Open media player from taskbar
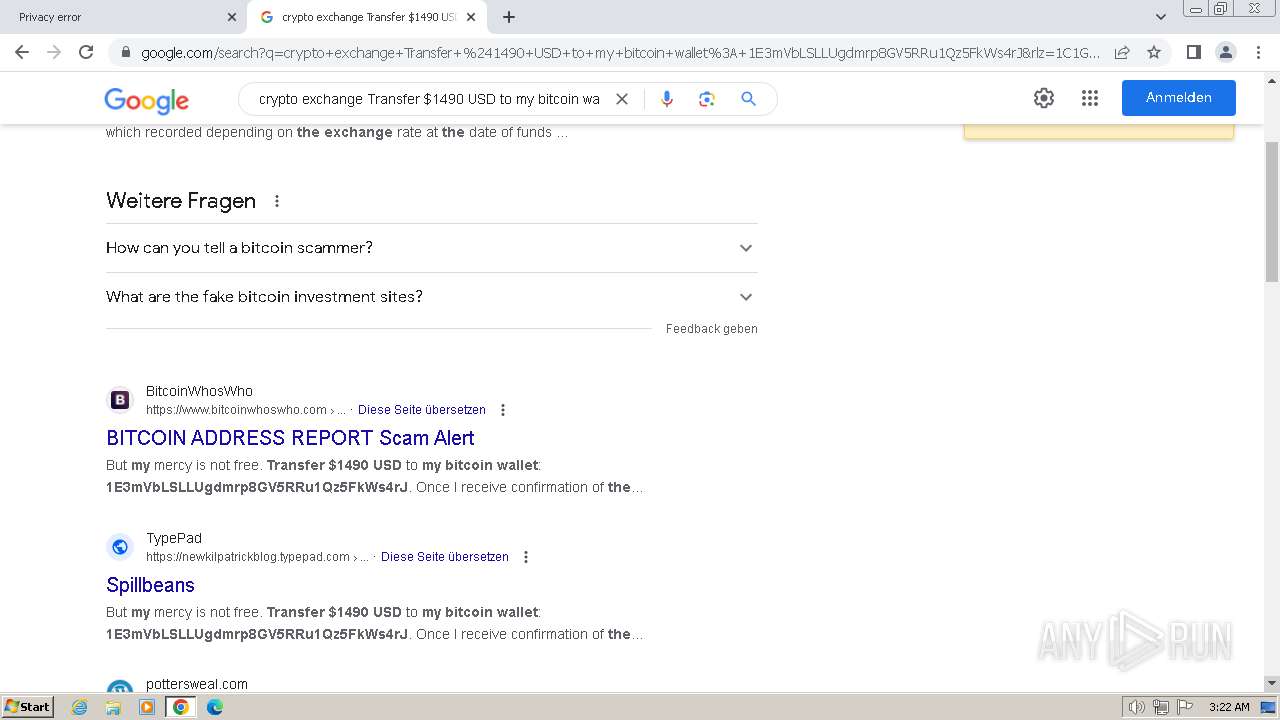 point(147,707)
